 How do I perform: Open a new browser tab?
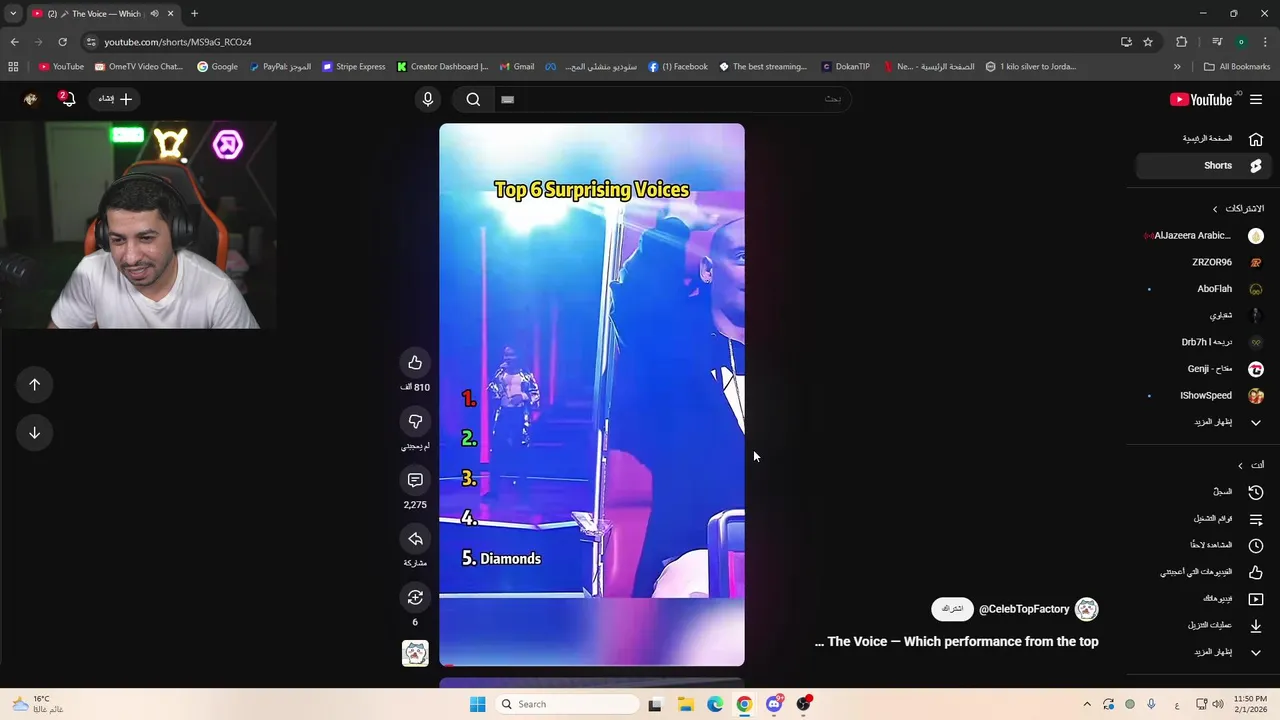point(194,14)
